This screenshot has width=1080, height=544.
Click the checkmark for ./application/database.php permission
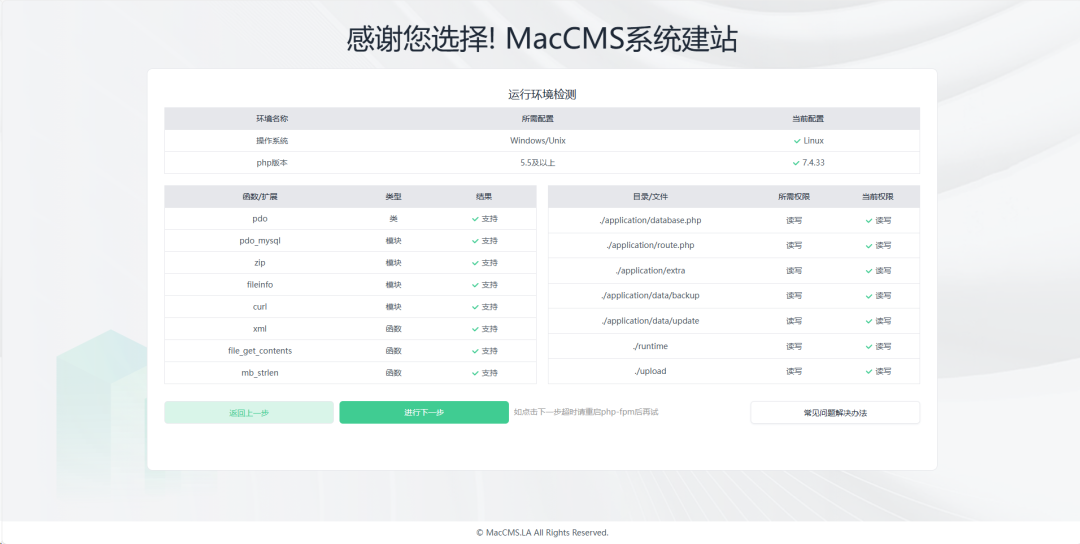click(x=868, y=220)
